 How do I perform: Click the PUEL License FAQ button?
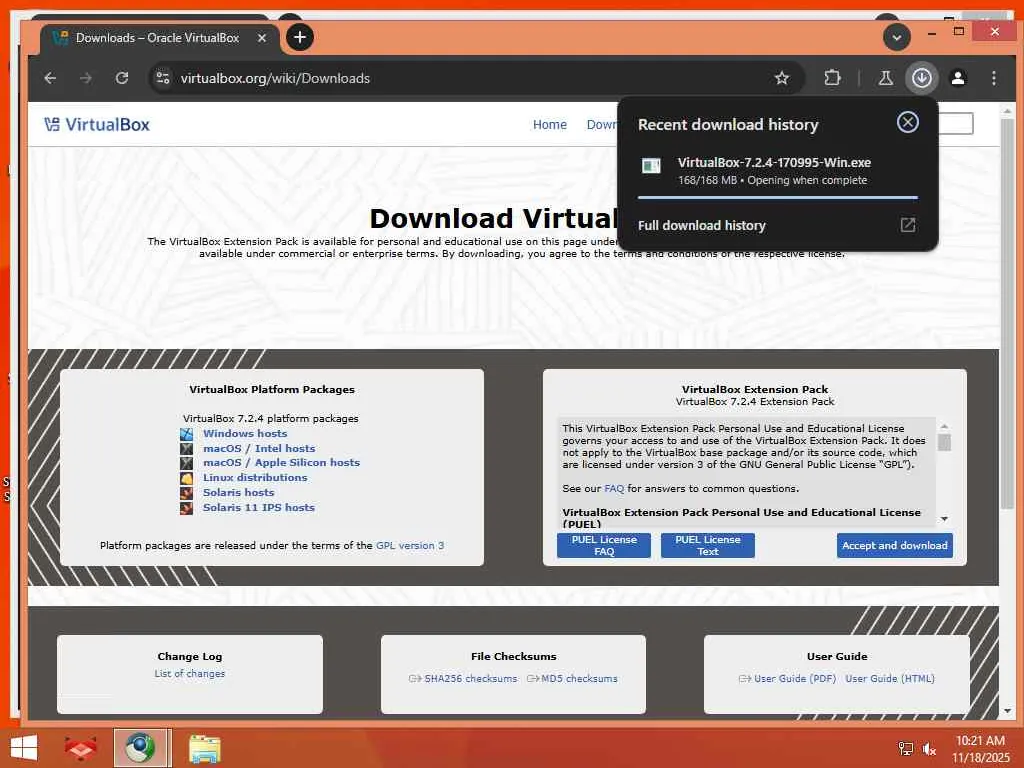603,545
